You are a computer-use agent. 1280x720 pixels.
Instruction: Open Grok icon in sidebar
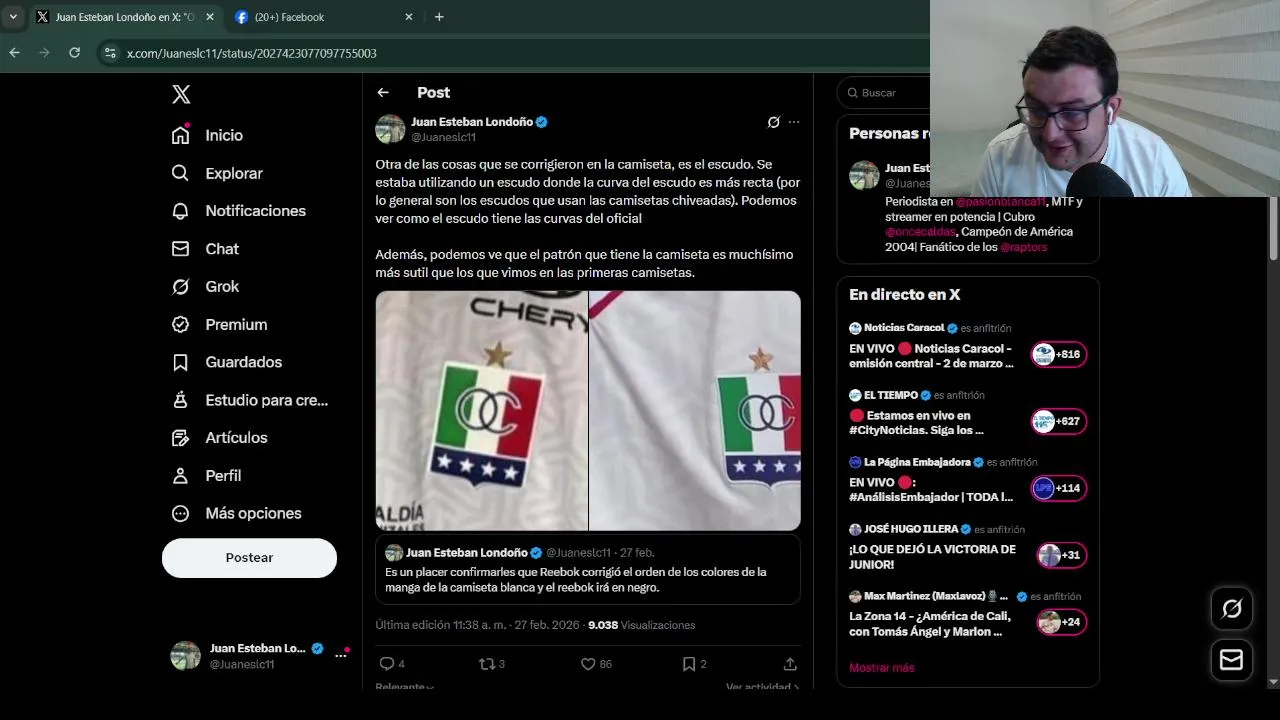(180, 286)
